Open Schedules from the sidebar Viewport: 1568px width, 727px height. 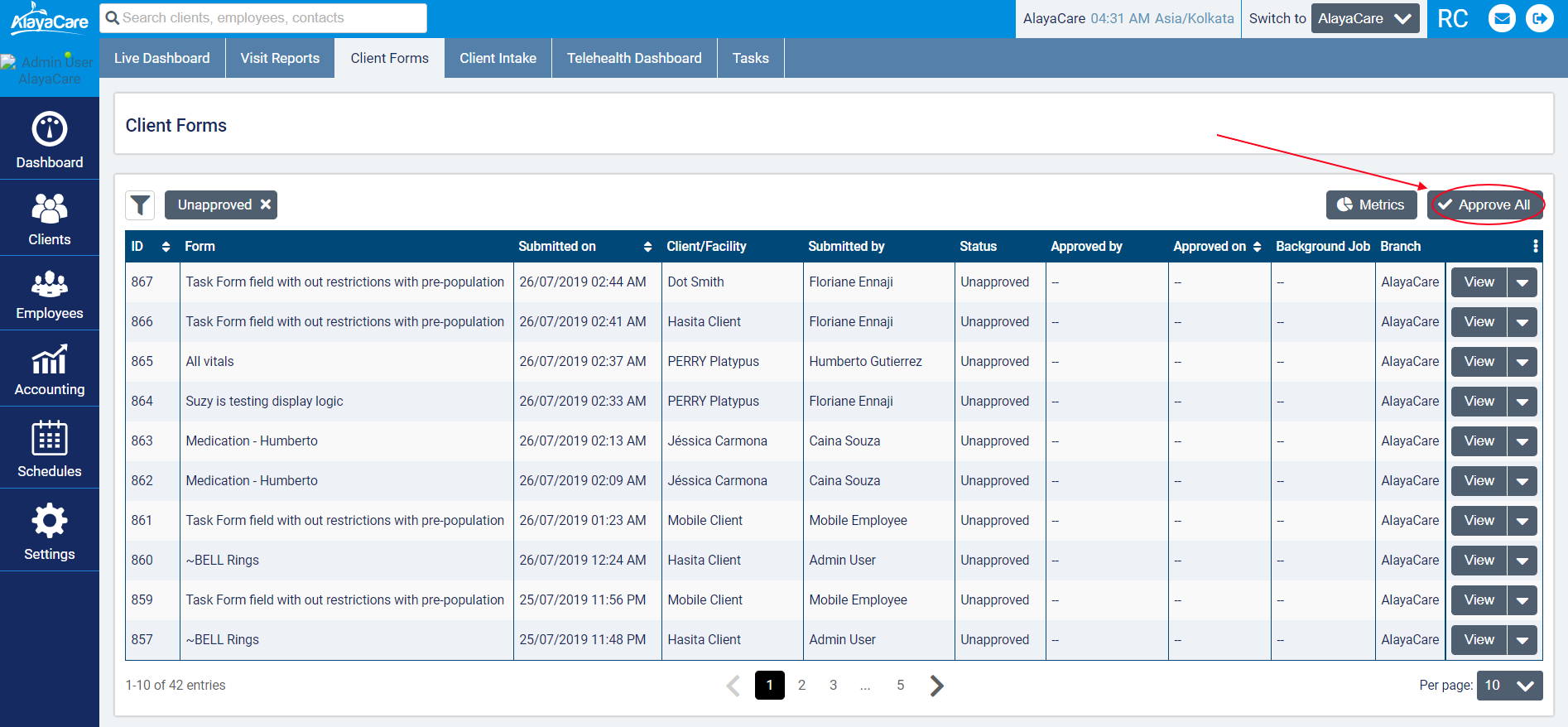(x=50, y=448)
